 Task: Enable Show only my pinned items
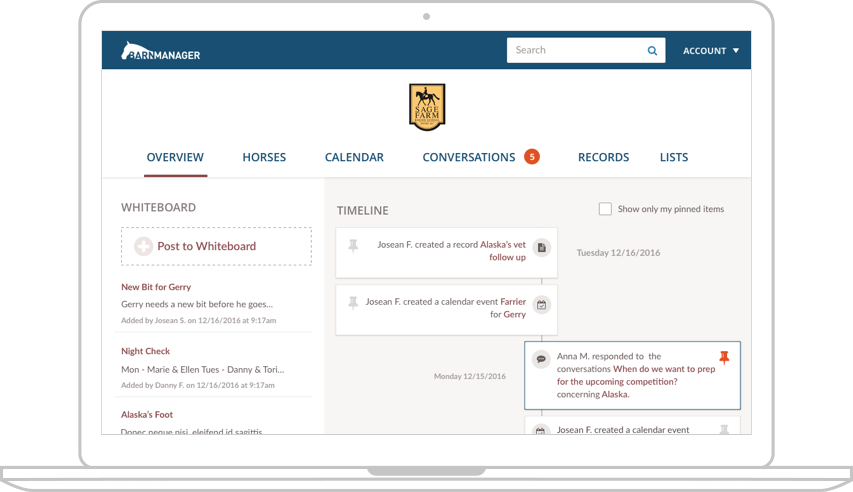pos(605,209)
